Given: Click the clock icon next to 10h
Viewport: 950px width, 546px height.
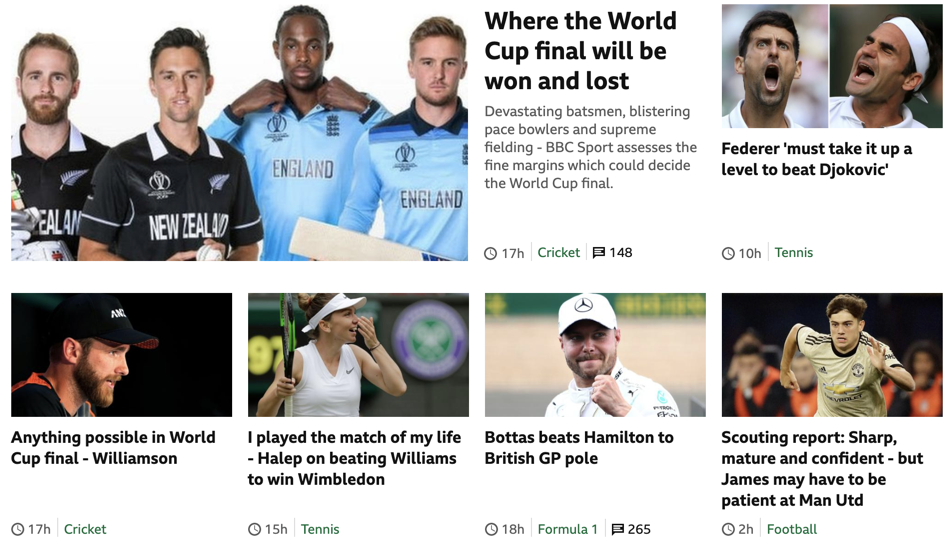Looking at the screenshot, I should [x=728, y=253].
